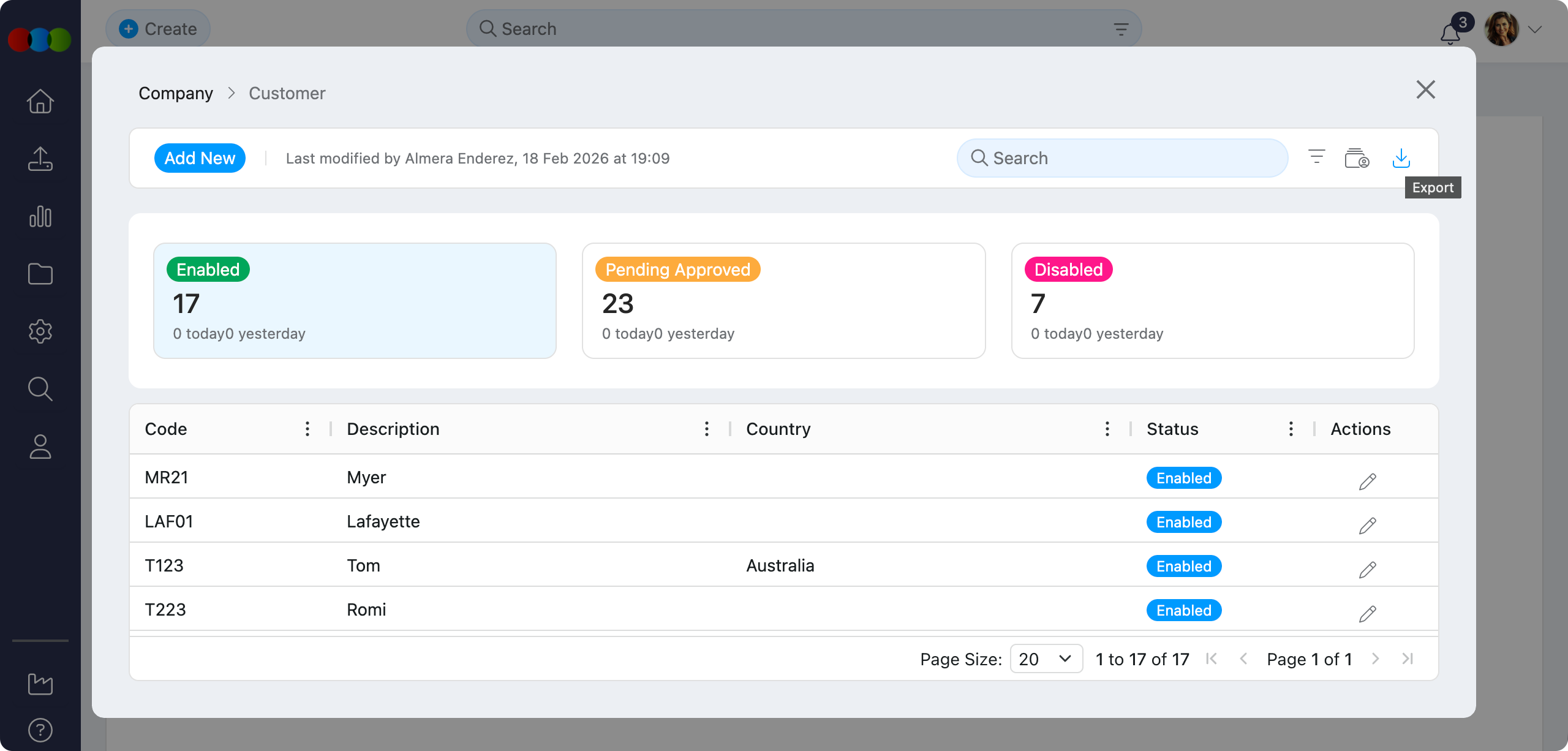Select the Enabled status card
This screenshot has height=751, width=1568.
[355, 300]
